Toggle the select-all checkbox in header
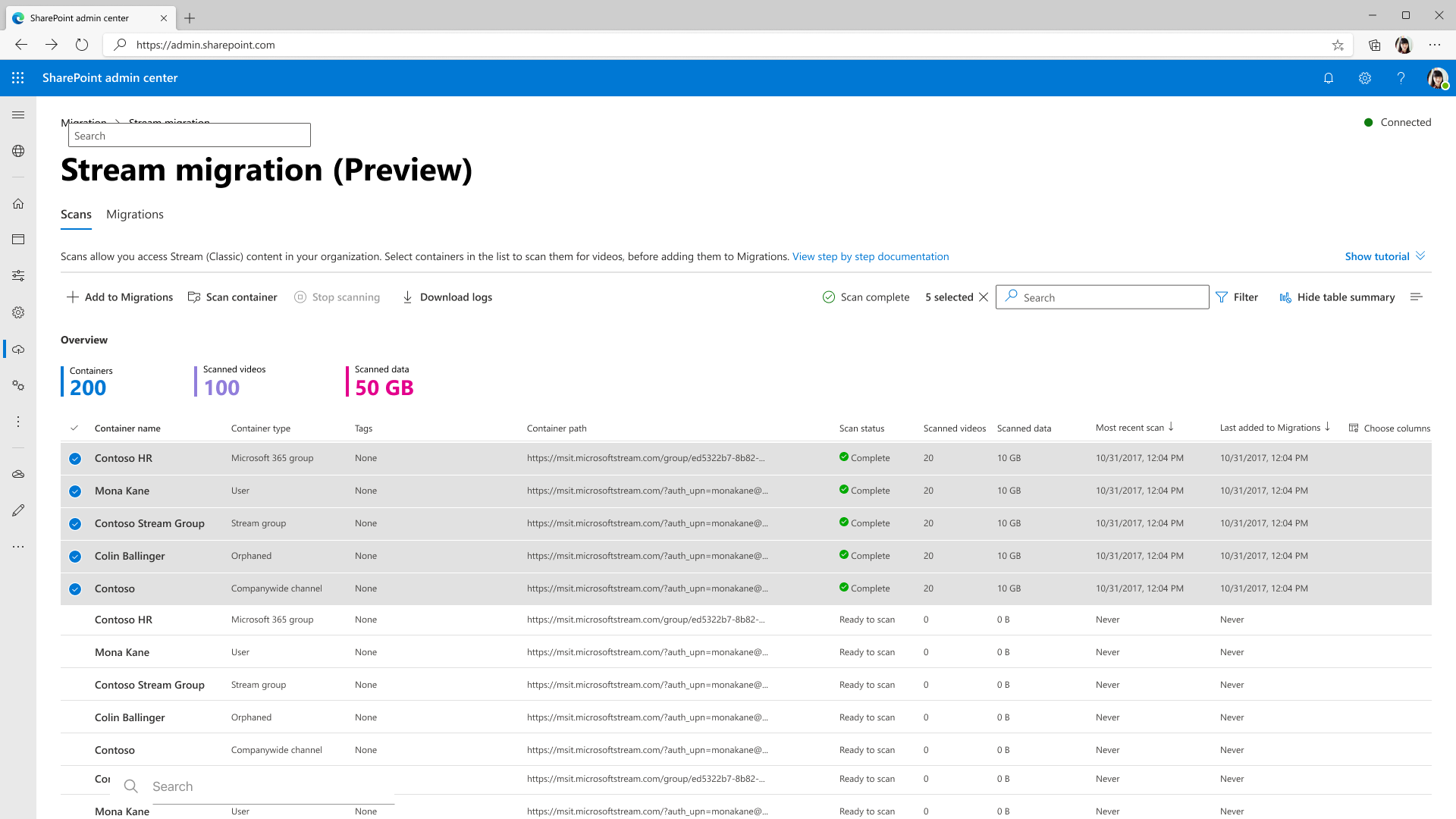 [x=75, y=427]
